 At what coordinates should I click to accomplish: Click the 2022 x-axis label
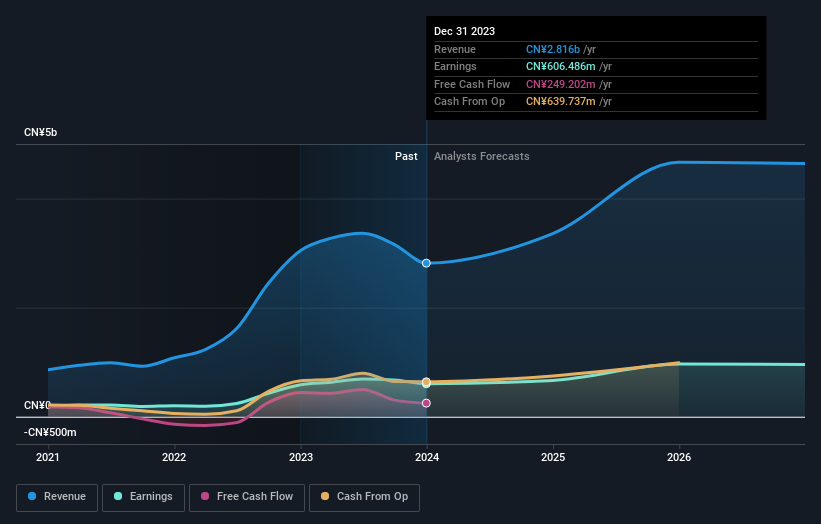click(x=174, y=458)
